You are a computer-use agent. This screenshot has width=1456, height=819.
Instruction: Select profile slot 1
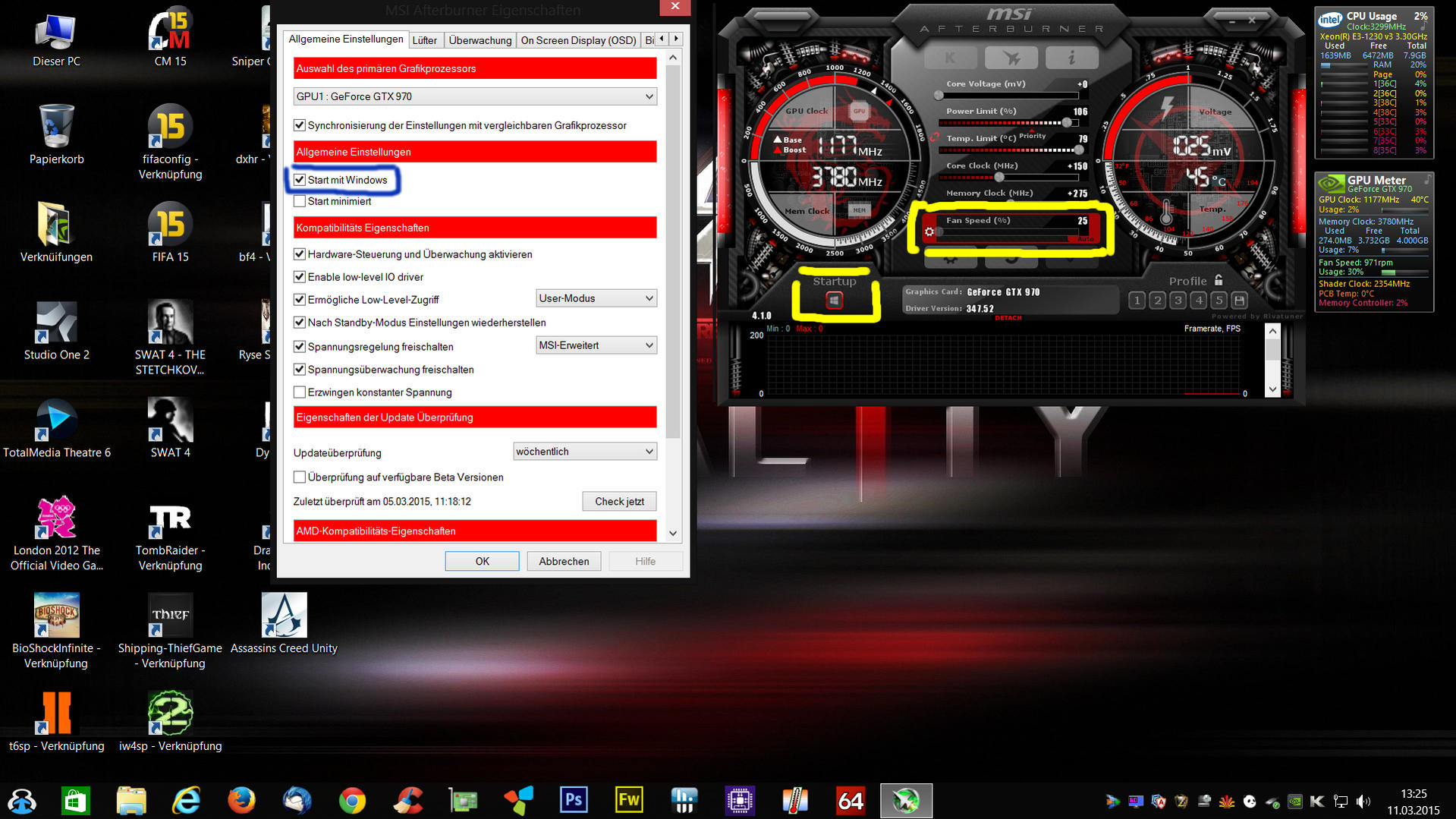[1137, 301]
